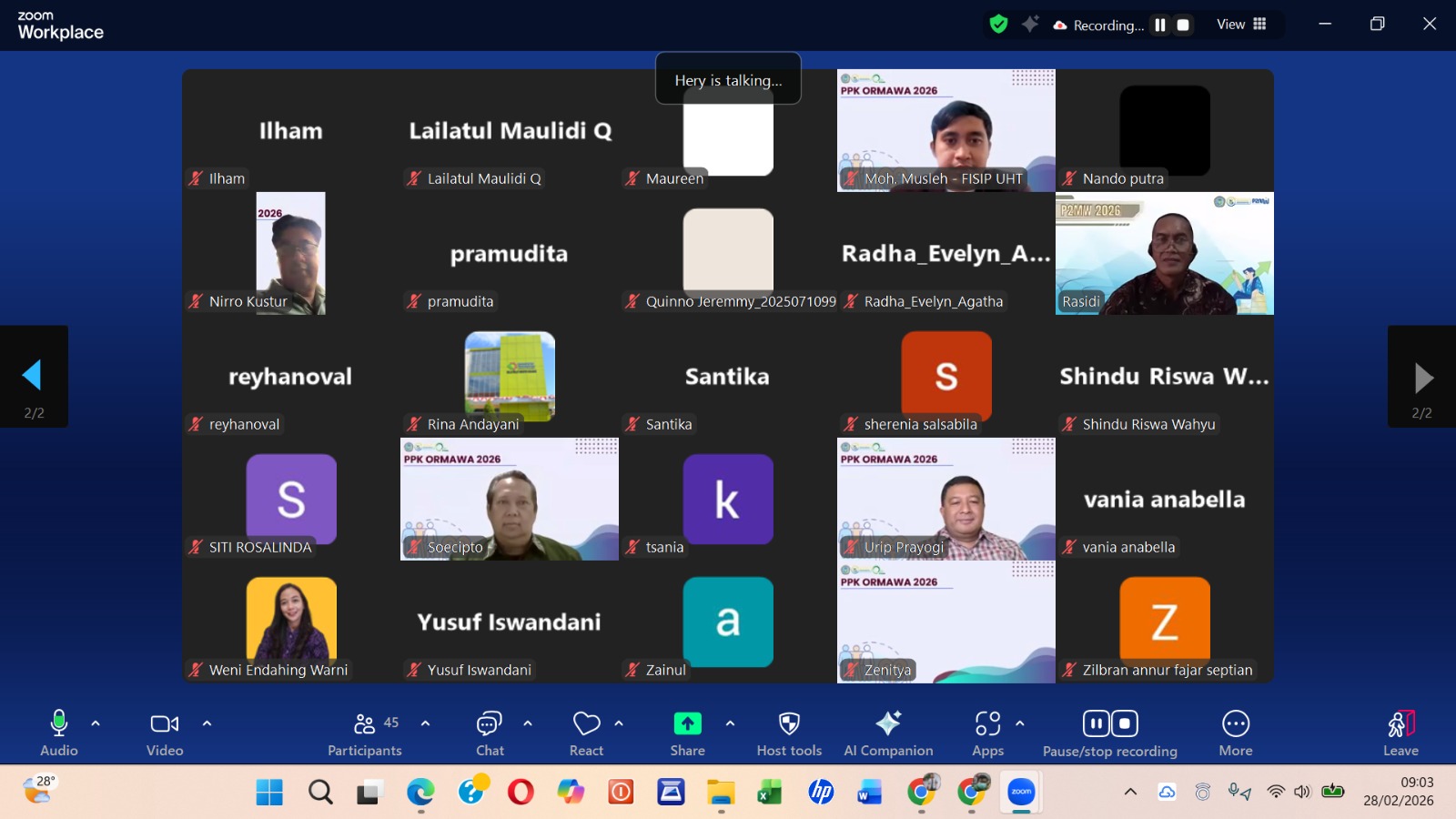Open More options in toolbar

pyautogui.click(x=1235, y=732)
